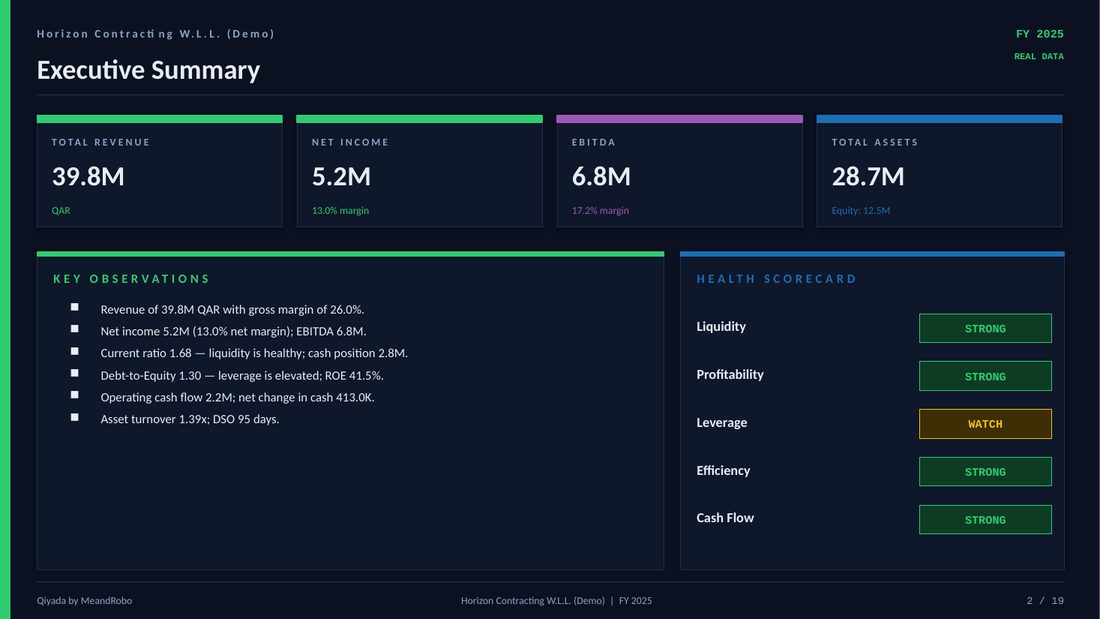Click the "QAR" caption in Total Revenue card
The width and height of the screenshot is (1100, 619).
coord(61,211)
